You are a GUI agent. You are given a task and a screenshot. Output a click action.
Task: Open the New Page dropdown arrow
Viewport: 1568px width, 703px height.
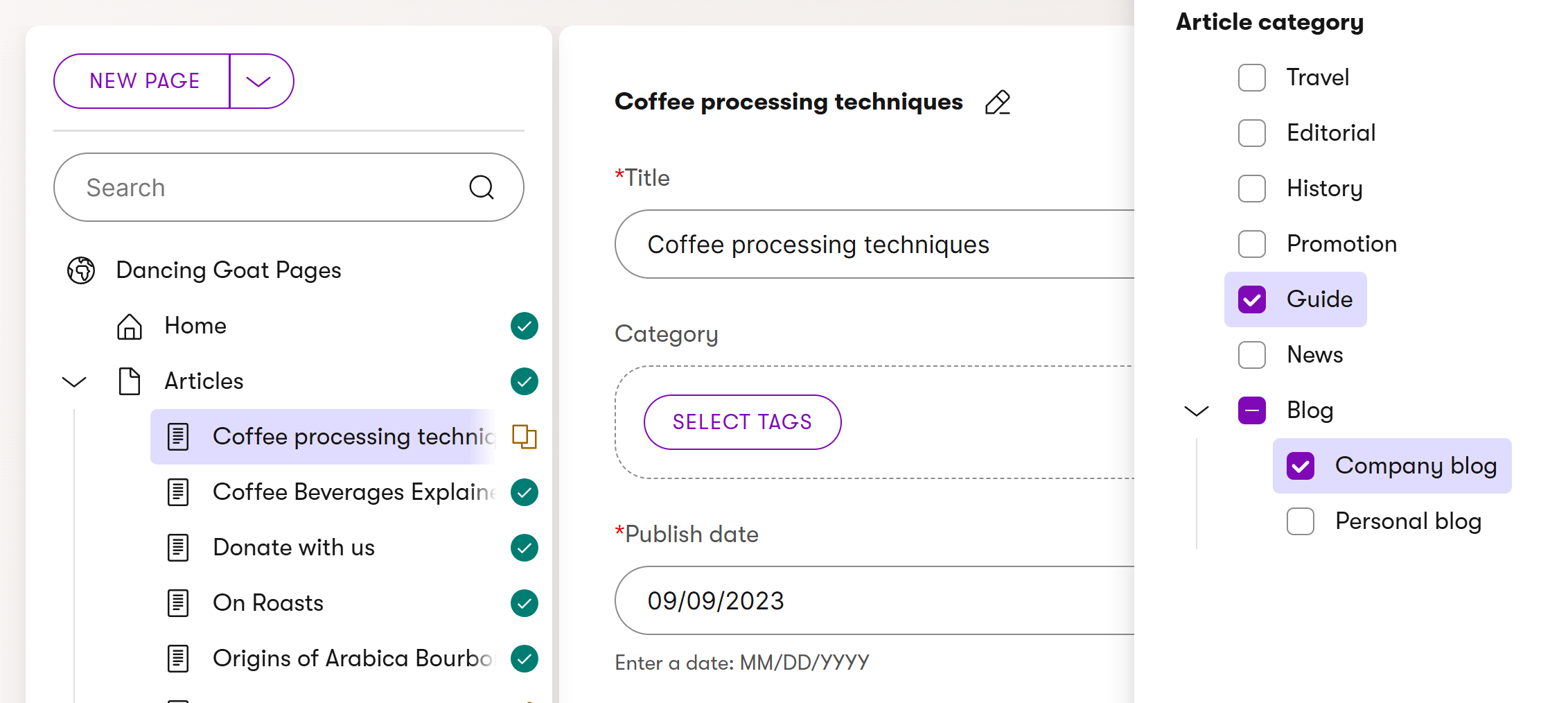[258, 81]
